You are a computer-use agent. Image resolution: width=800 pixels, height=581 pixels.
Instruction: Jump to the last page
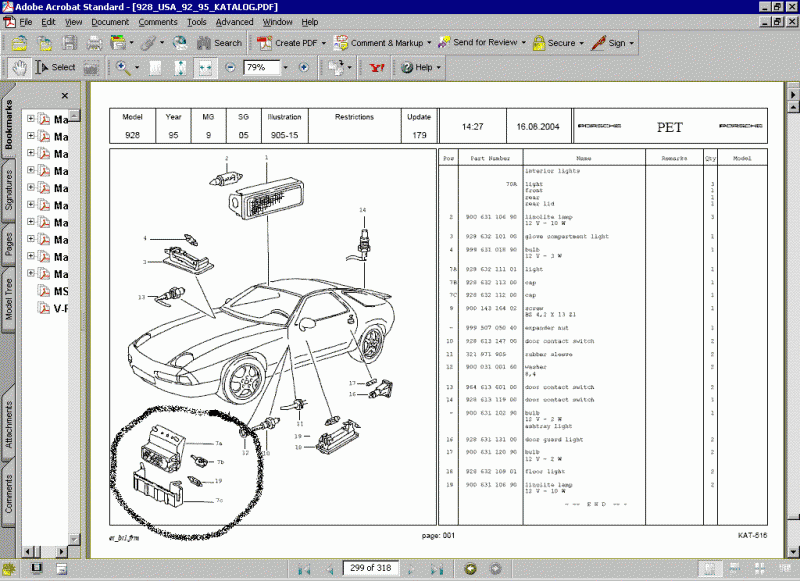(436, 569)
